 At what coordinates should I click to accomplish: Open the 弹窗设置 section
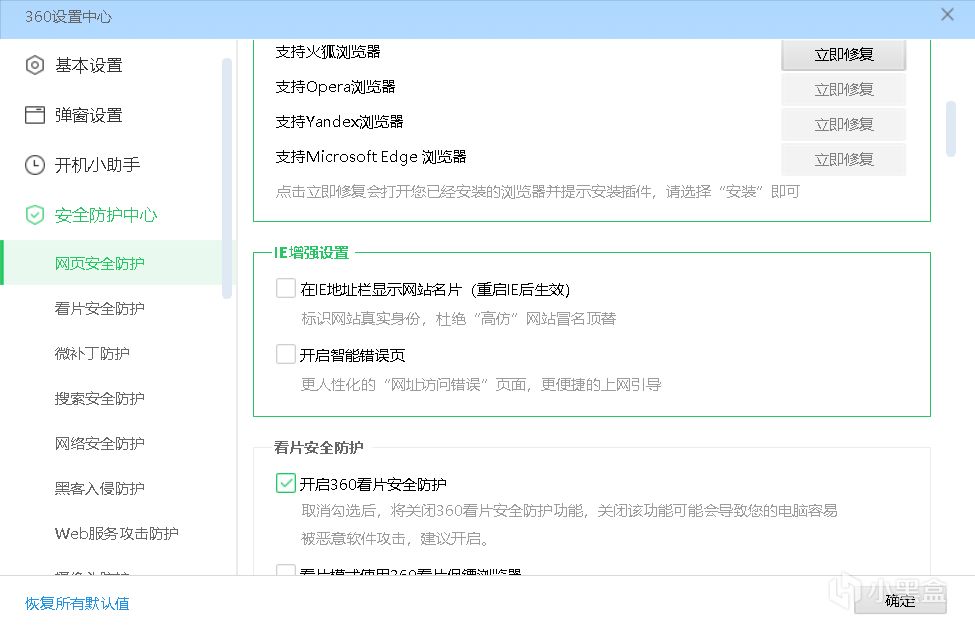(88, 115)
